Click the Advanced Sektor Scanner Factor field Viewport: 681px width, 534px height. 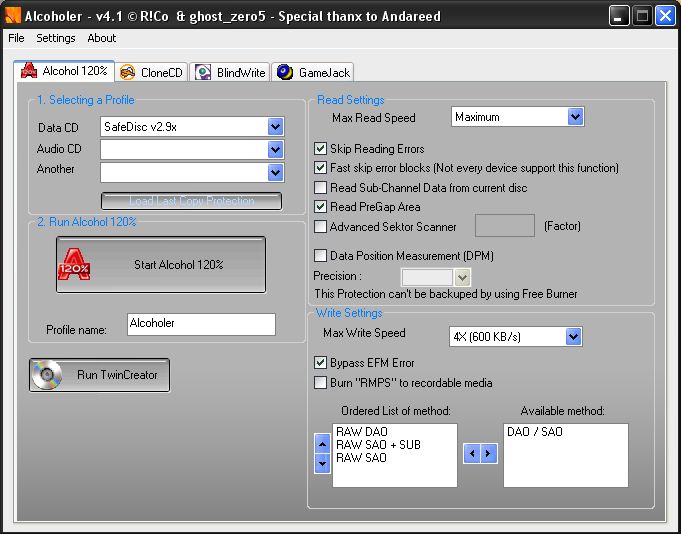pyautogui.click(x=505, y=225)
